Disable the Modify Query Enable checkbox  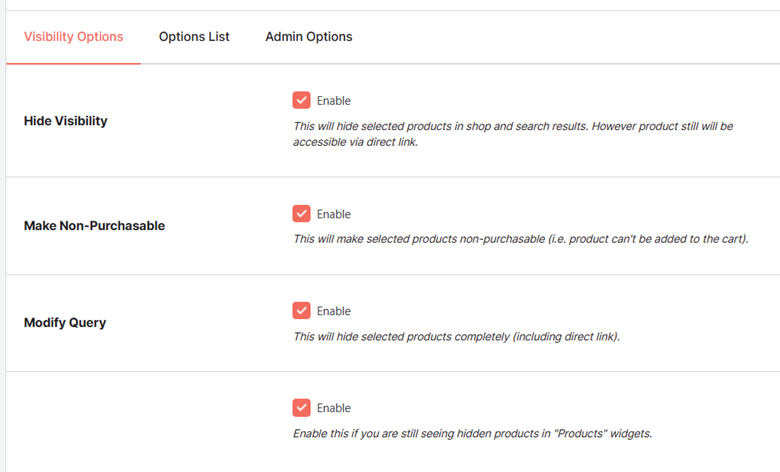[x=301, y=310]
